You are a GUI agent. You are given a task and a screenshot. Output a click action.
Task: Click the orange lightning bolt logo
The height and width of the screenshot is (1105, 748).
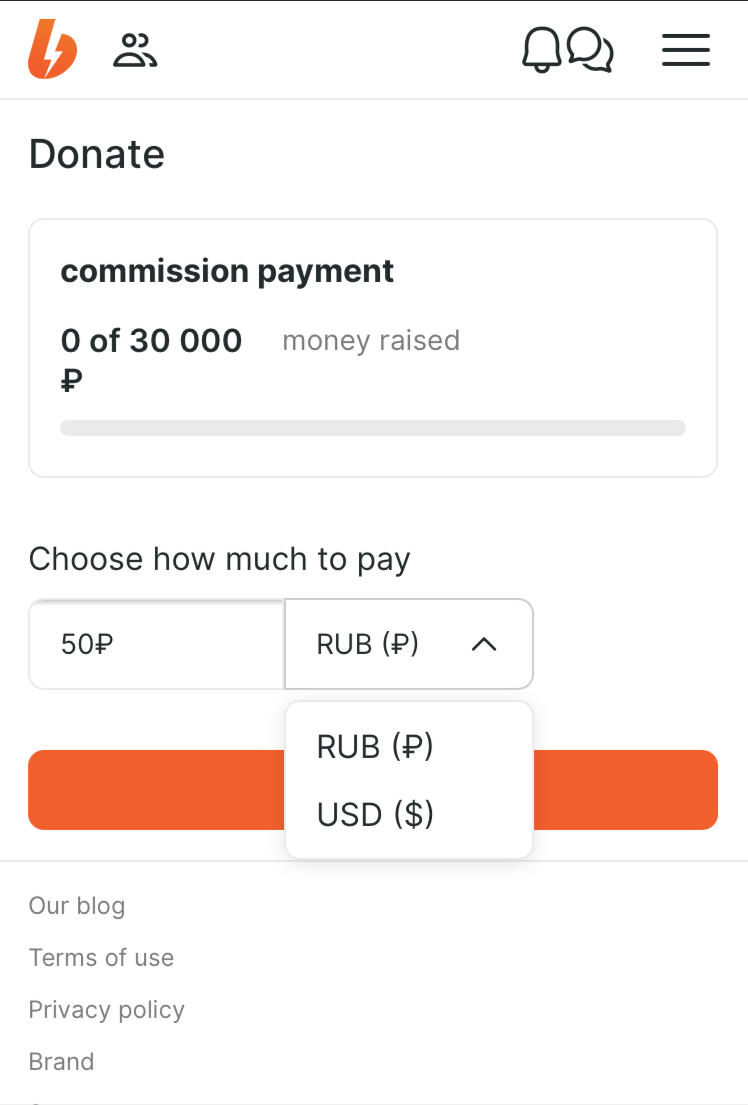coord(52,49)
